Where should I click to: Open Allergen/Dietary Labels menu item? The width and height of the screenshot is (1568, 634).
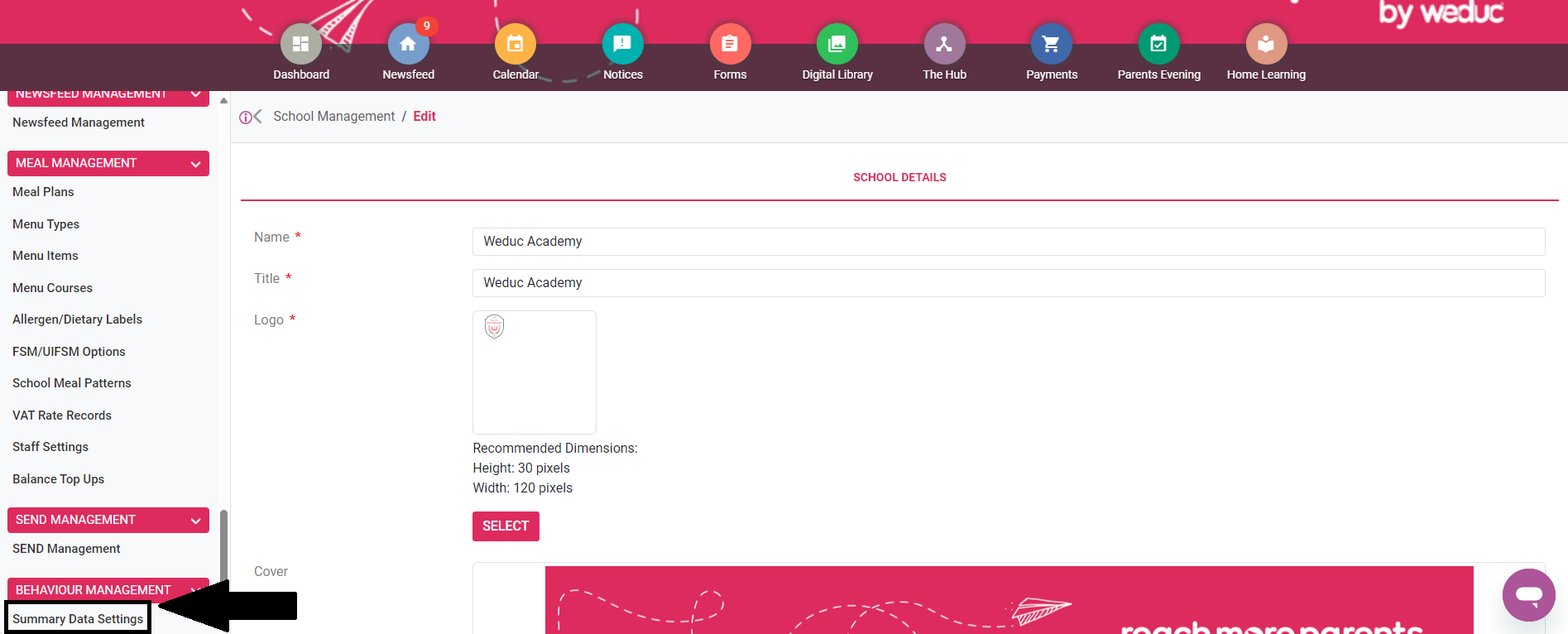tap(77, 319)
